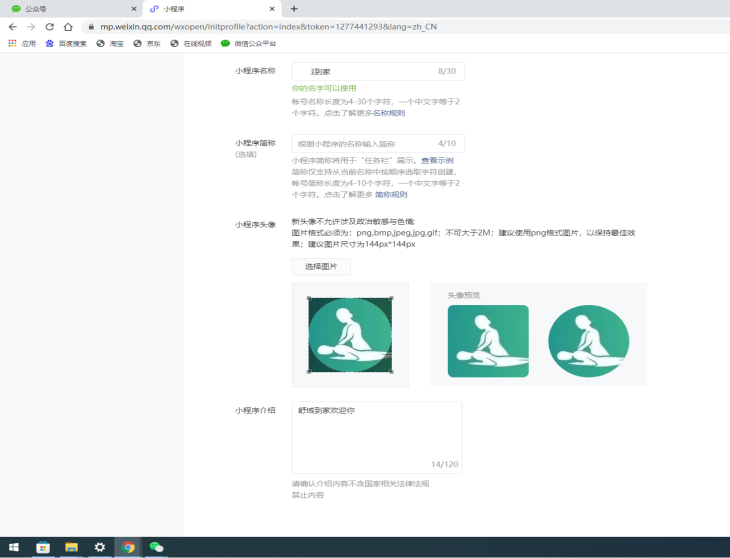Go to the browser home page icon
Image resolution: width=730 pixels, height=558 pixels.
68,27
